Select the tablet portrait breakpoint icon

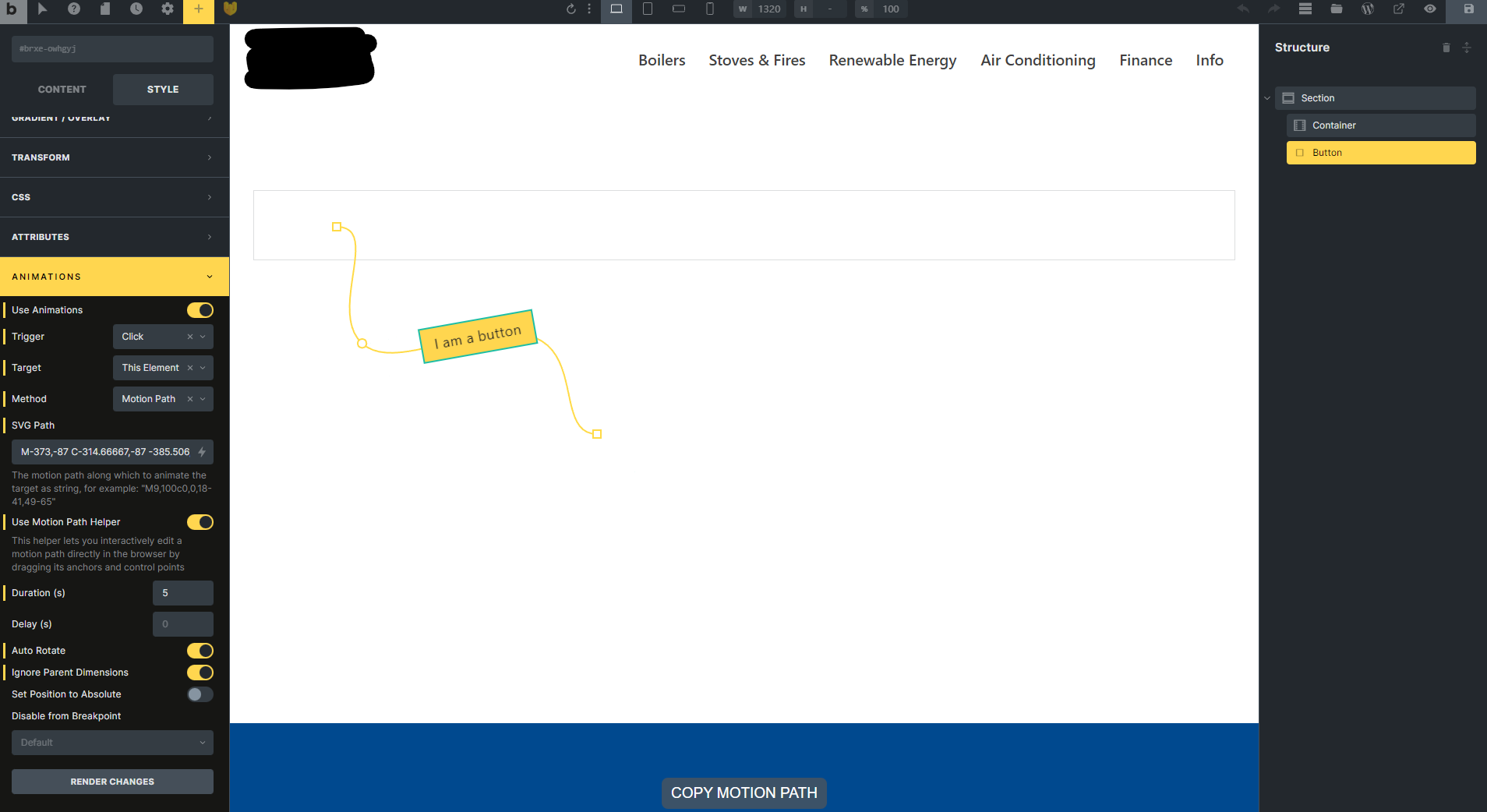tap(648, 9)
